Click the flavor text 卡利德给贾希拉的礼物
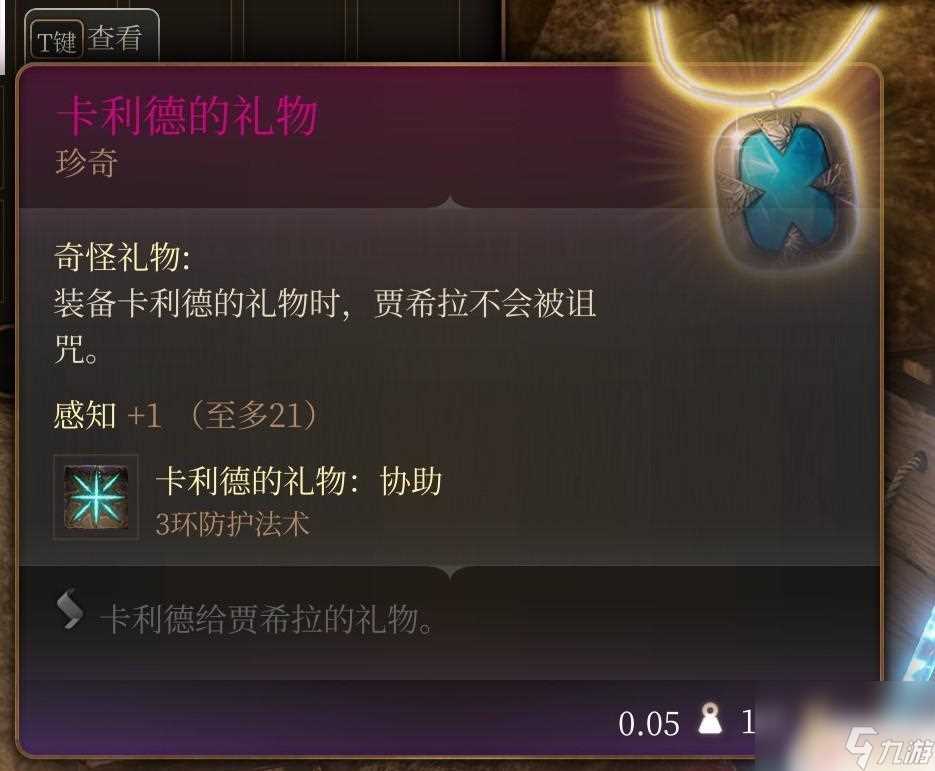This screenshot has width=935, height=771. point(266,619)
